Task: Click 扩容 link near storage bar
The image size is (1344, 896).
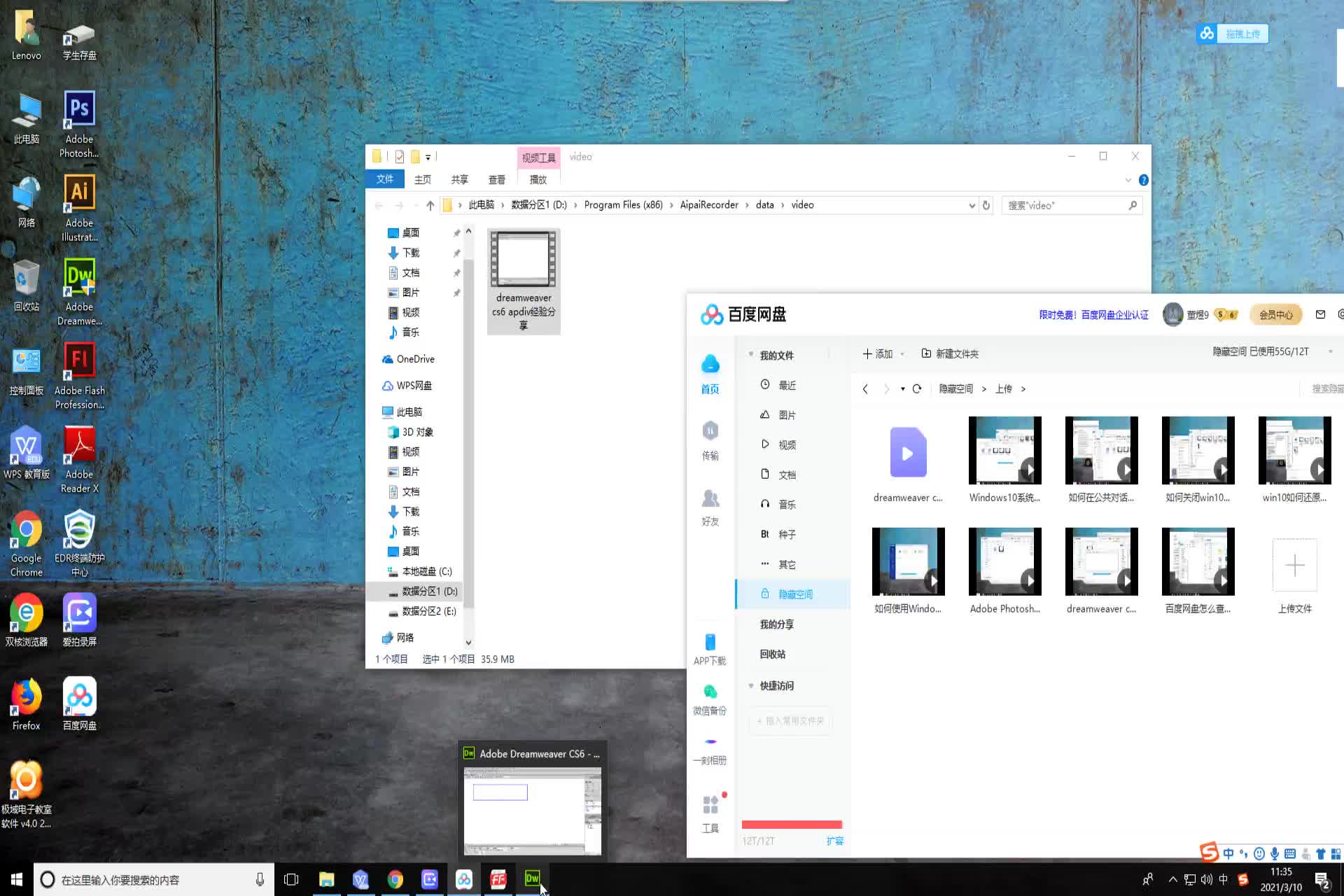Action: click(834, 841)
